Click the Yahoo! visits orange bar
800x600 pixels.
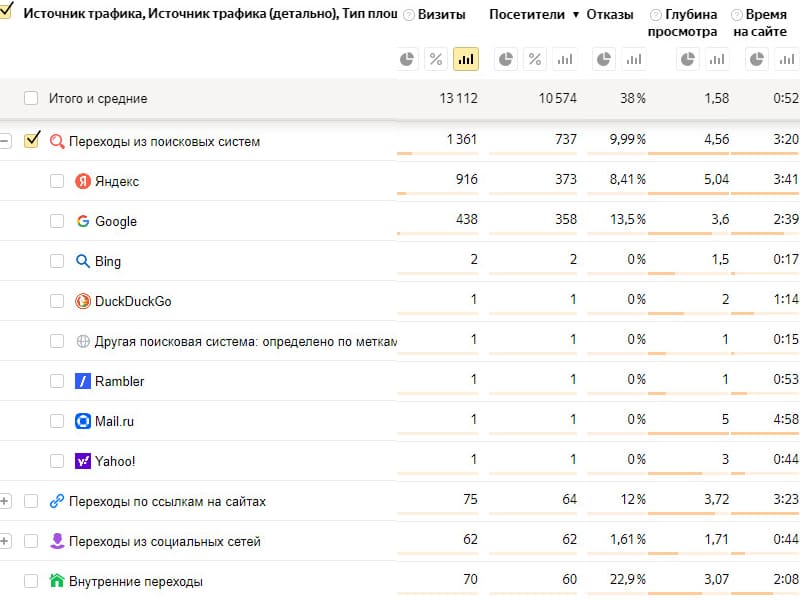click(438, 473)
